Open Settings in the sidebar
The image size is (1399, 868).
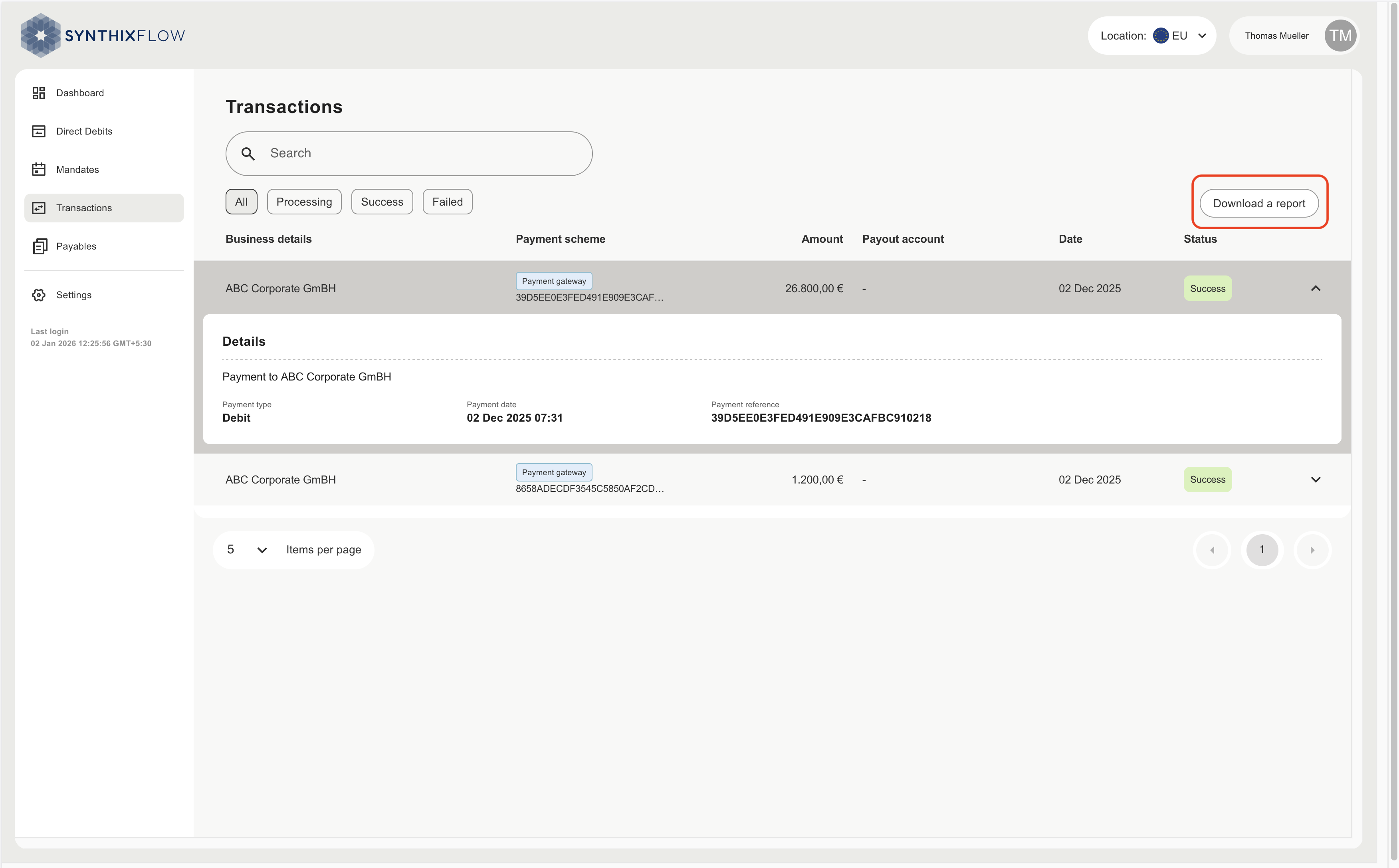point(104,295)
